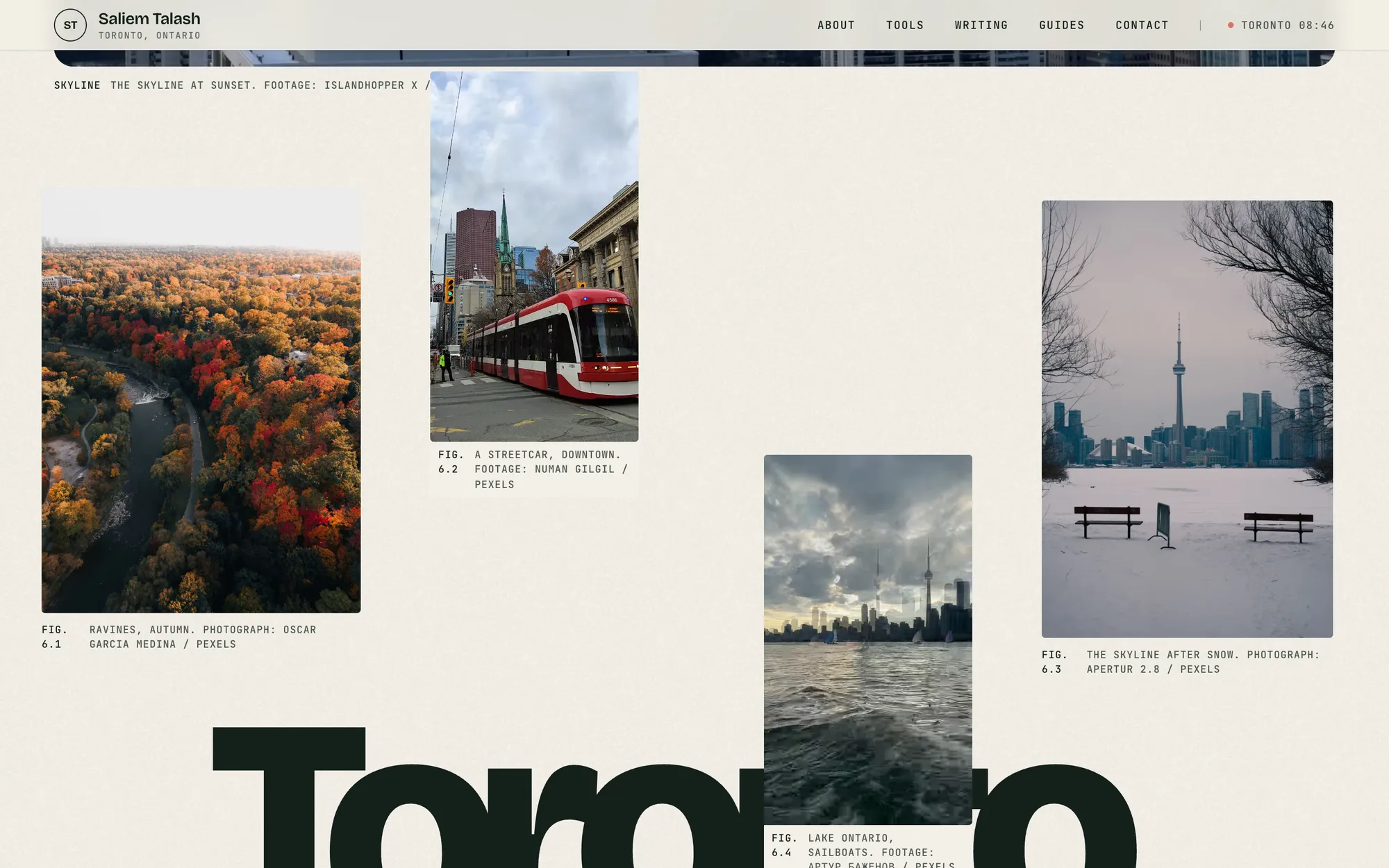Select Guides in the navigation
The height and width of the screenshot is (868, 1389).
[1062, 25]
